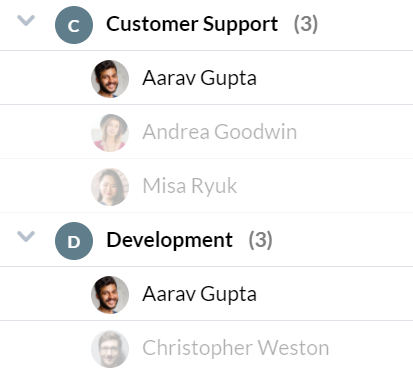Open the Andrea Goodwin name entry
The width and height of the screenshot is (413, 372).
[220, 132]
